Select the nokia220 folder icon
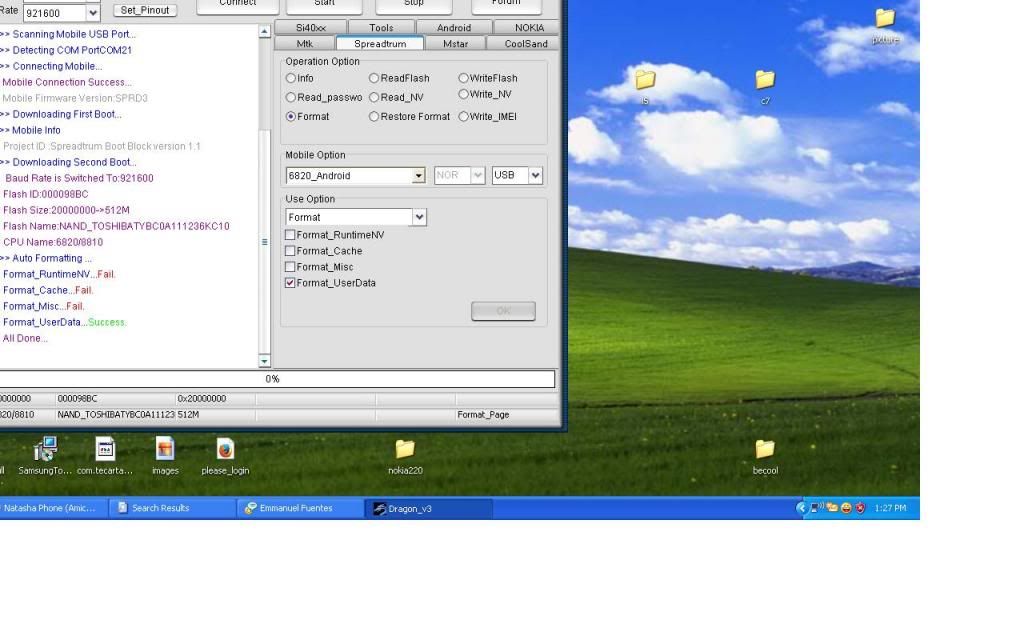The image size is (1024, 640). coord(405,449)
